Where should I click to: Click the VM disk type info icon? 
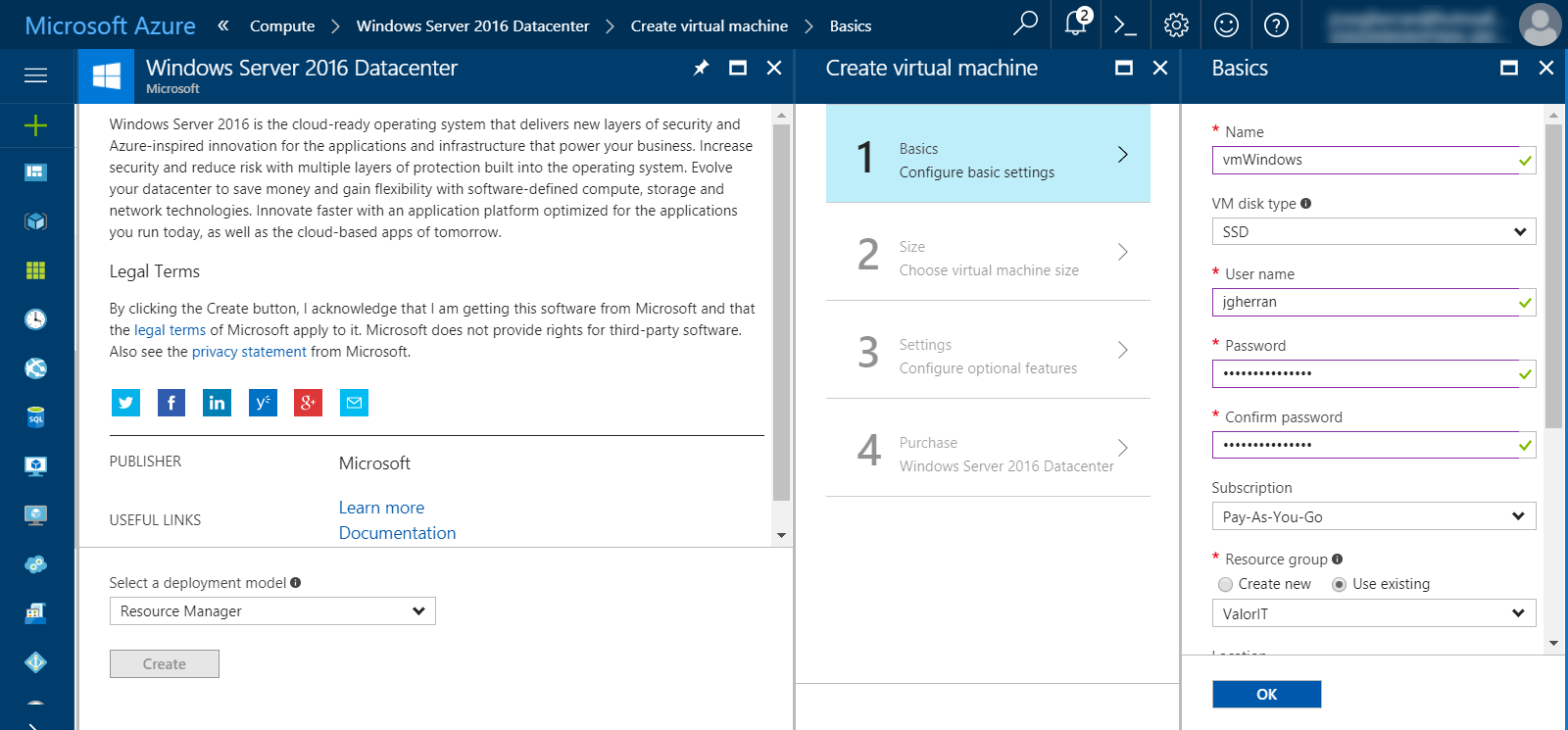(x=1305, y=204)
